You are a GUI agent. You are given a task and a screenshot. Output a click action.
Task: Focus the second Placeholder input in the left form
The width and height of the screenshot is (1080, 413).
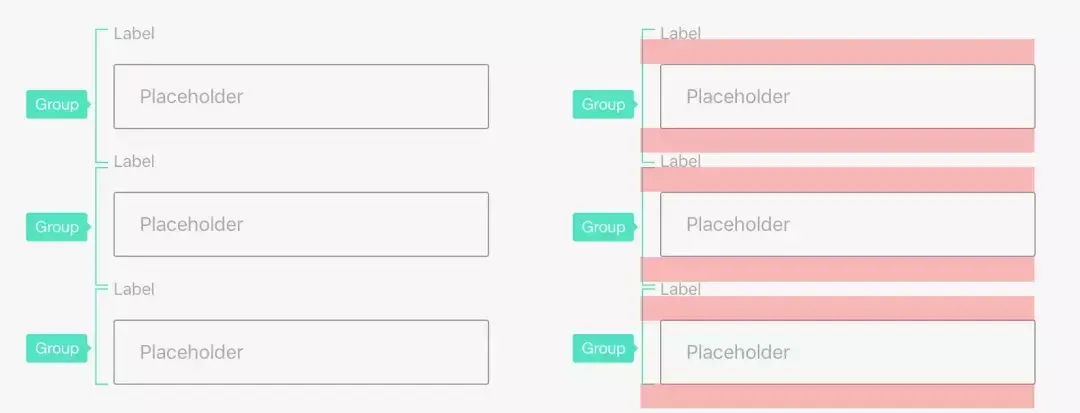[x=301, y=224]
